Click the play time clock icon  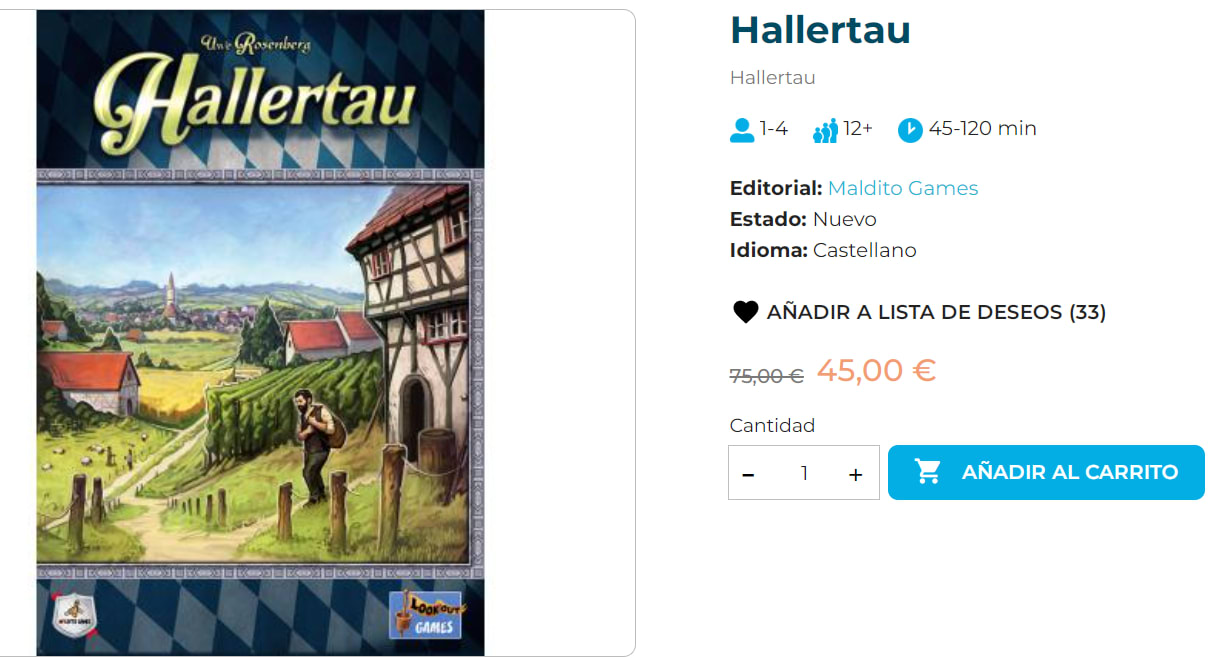[x=910, y=130]
